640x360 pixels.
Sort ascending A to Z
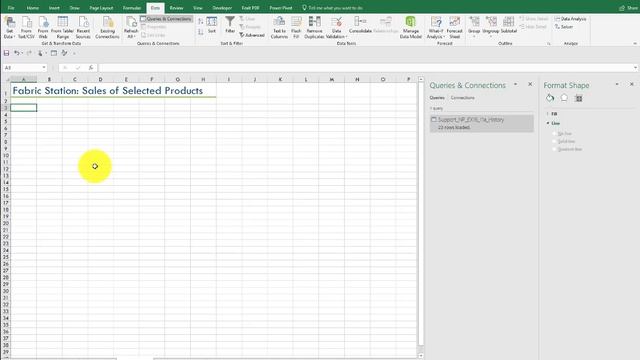pyautogui.click(x=200, y=22)
